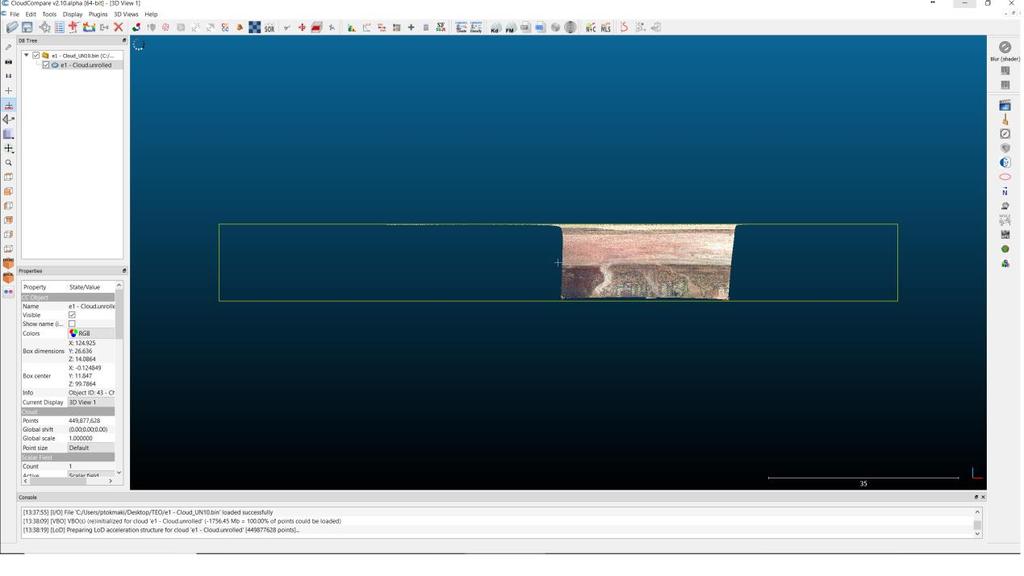This screenshot has width=1024, height=576.
Task: Click the dark sphere plugin icon
Action: [570, 27]
